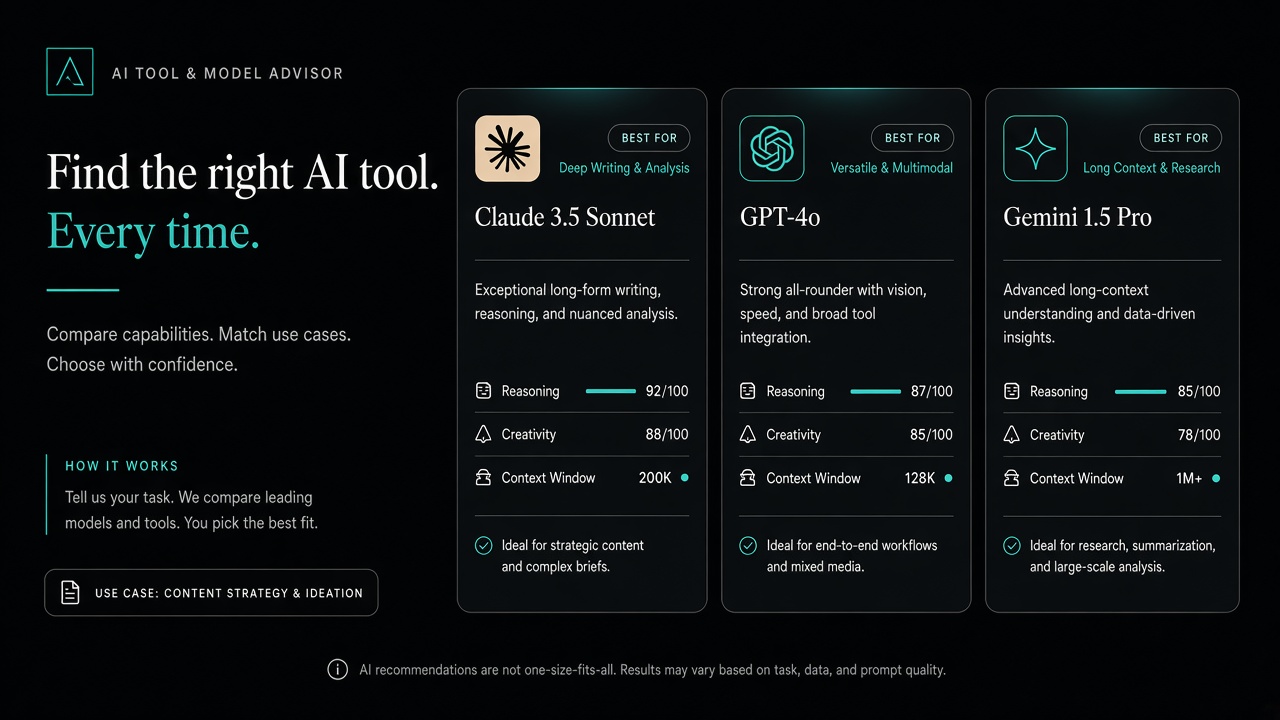Click the checkmark beside 'Ideal for strategic content'
The width and height of the screenshot is (1280, 720).
tap(484, 546)
